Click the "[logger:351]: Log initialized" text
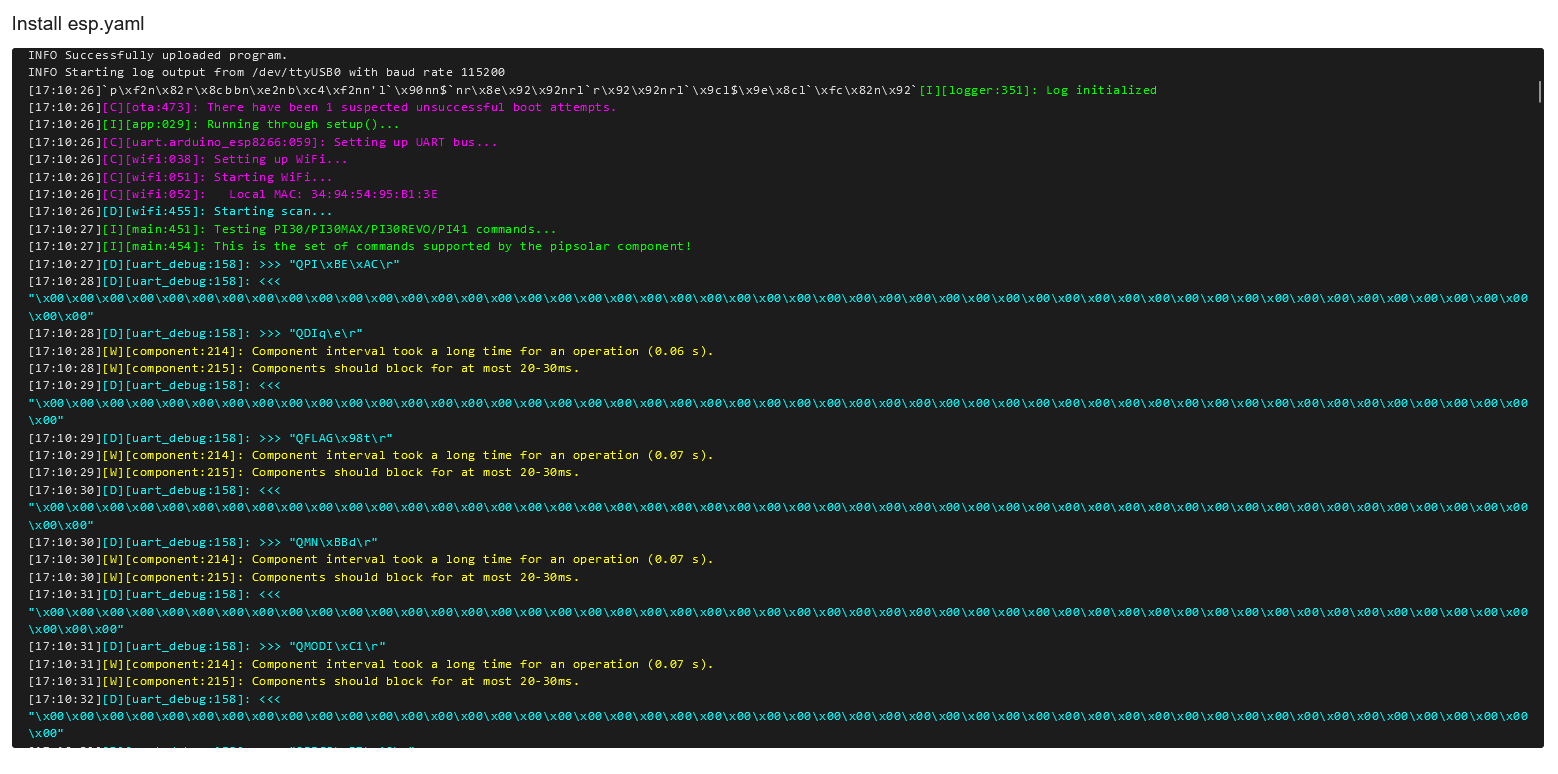The image size is (1558, 774). (x=1038, y=90)
